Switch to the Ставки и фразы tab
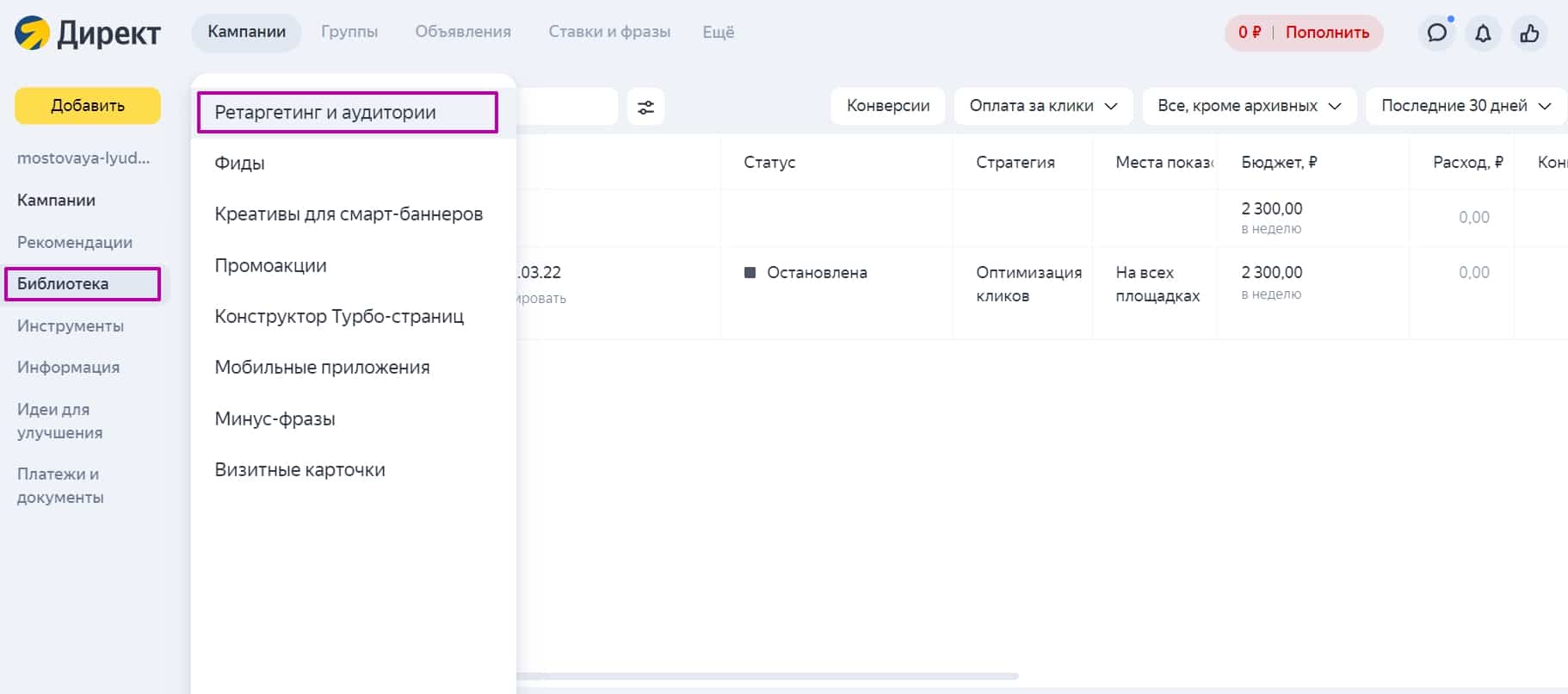1568x694 pixels. pos(609,32)
